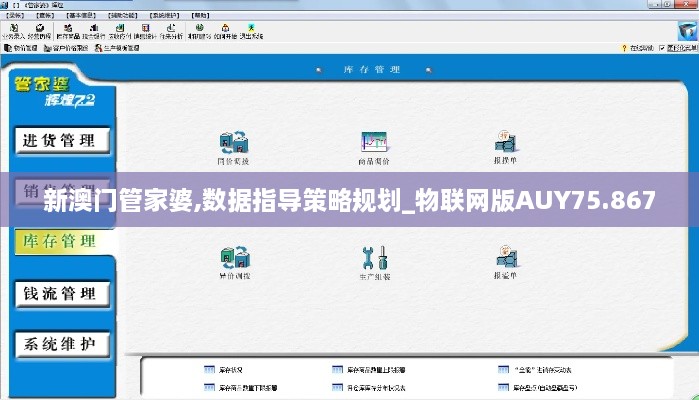The image size is (699, 400).
Task: Open the 报溢单 icon
Action: (505, 262)
